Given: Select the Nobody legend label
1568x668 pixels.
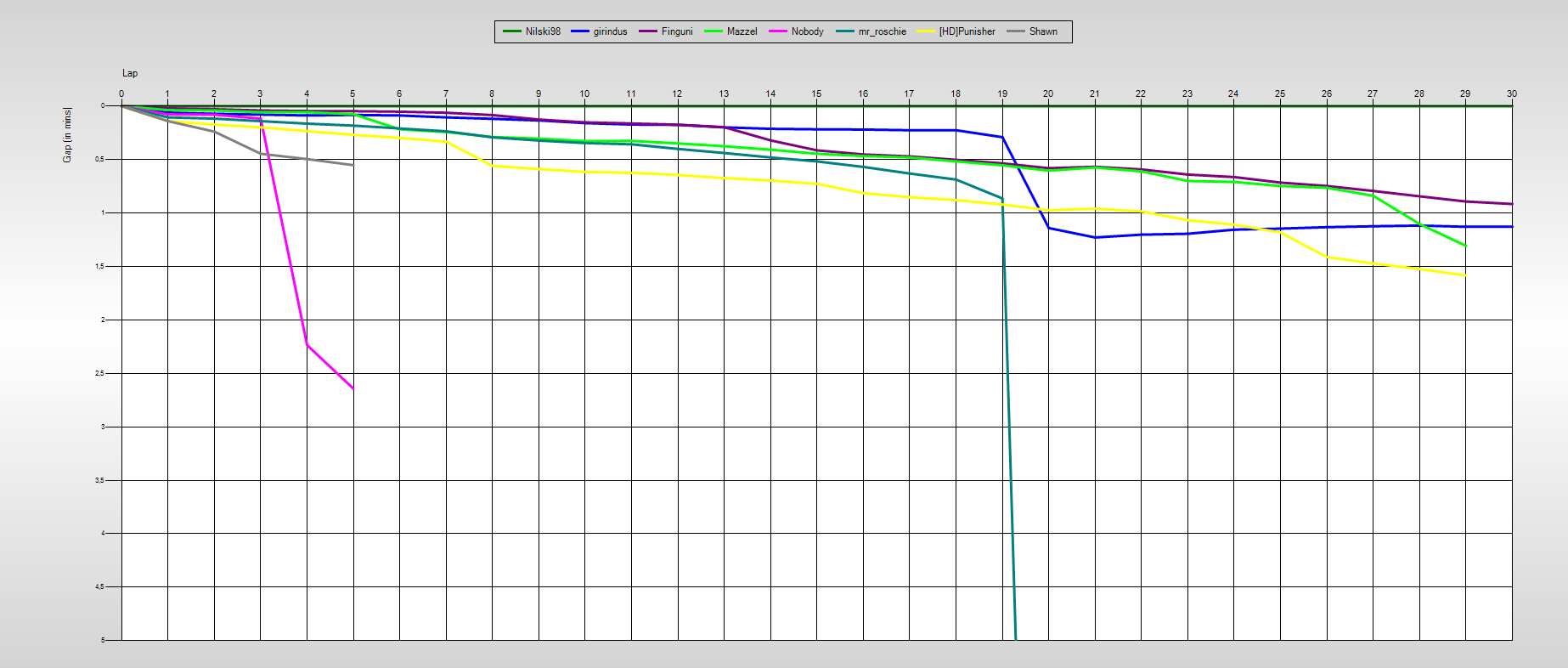Looking at the screenshot, I should pyautogui.click(x=807, y=31).
